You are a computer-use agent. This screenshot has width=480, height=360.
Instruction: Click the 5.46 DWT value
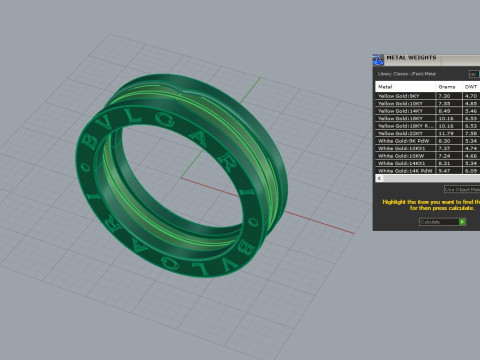(471, 111)
